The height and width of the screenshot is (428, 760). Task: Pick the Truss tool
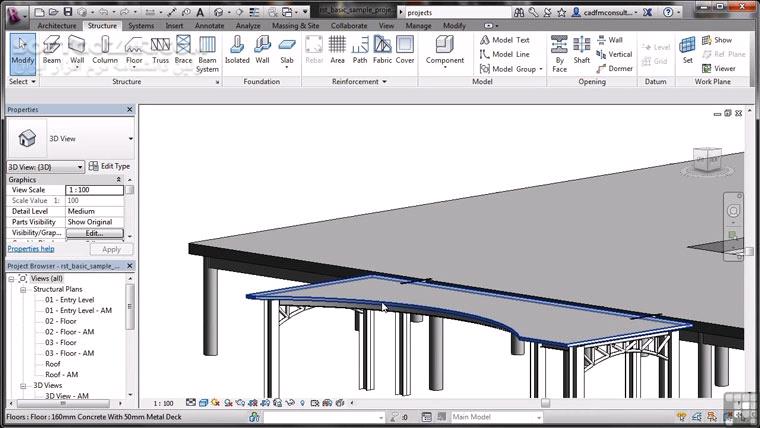coord(160,50)
